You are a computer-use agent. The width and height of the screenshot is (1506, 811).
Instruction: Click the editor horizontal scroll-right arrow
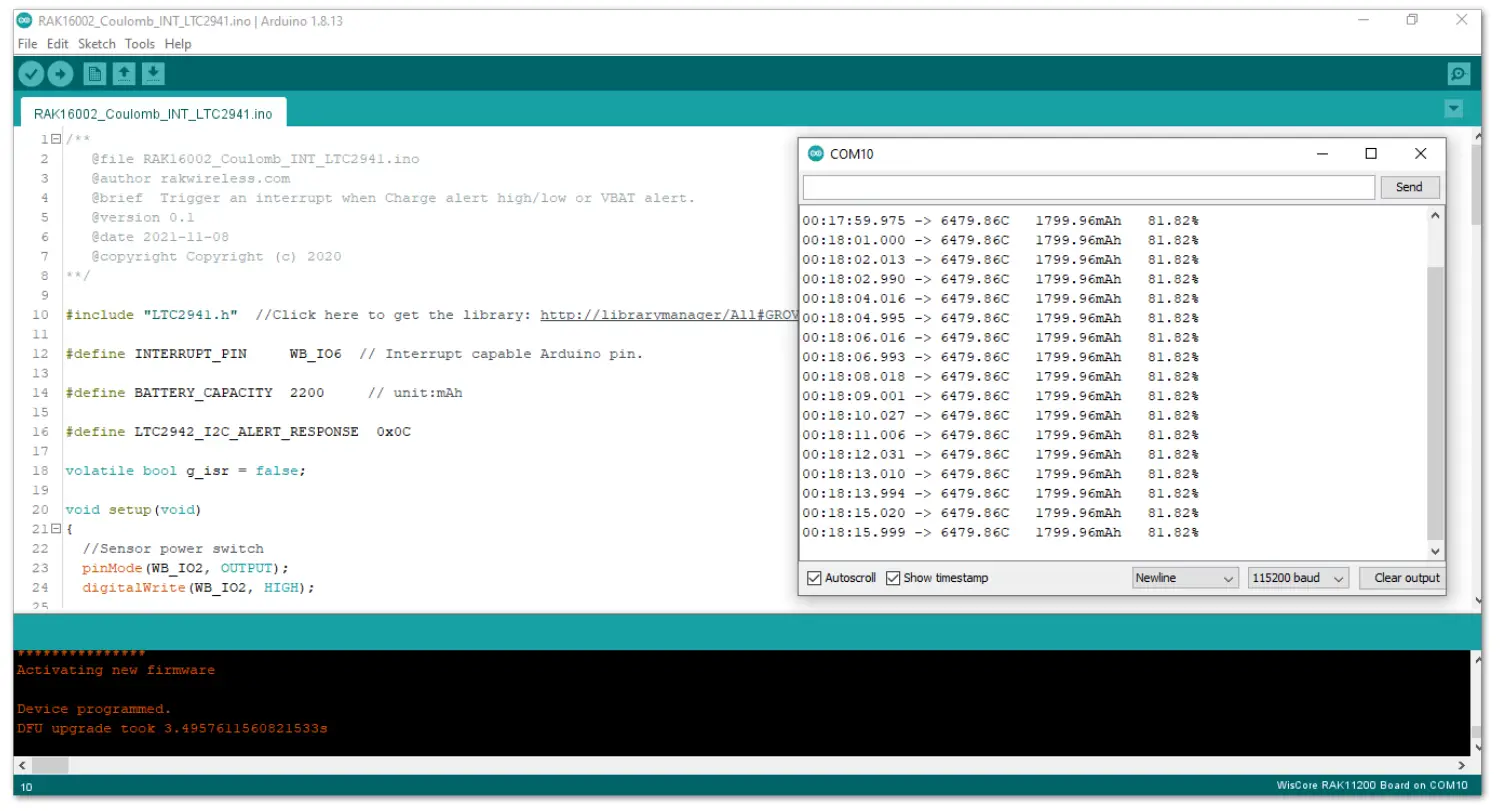[x=1463, y=765]
